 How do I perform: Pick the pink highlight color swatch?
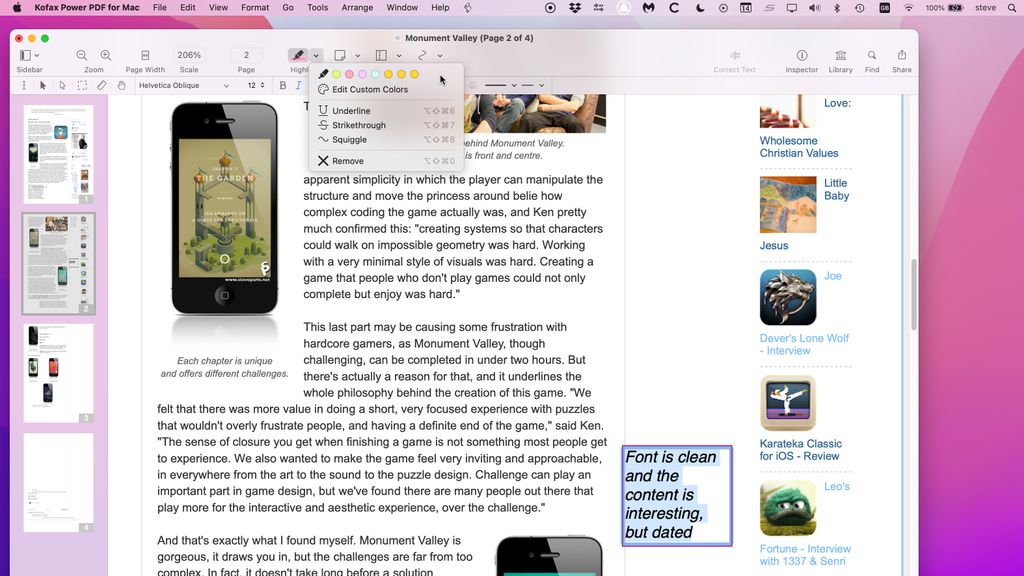[x=350, y=74]
